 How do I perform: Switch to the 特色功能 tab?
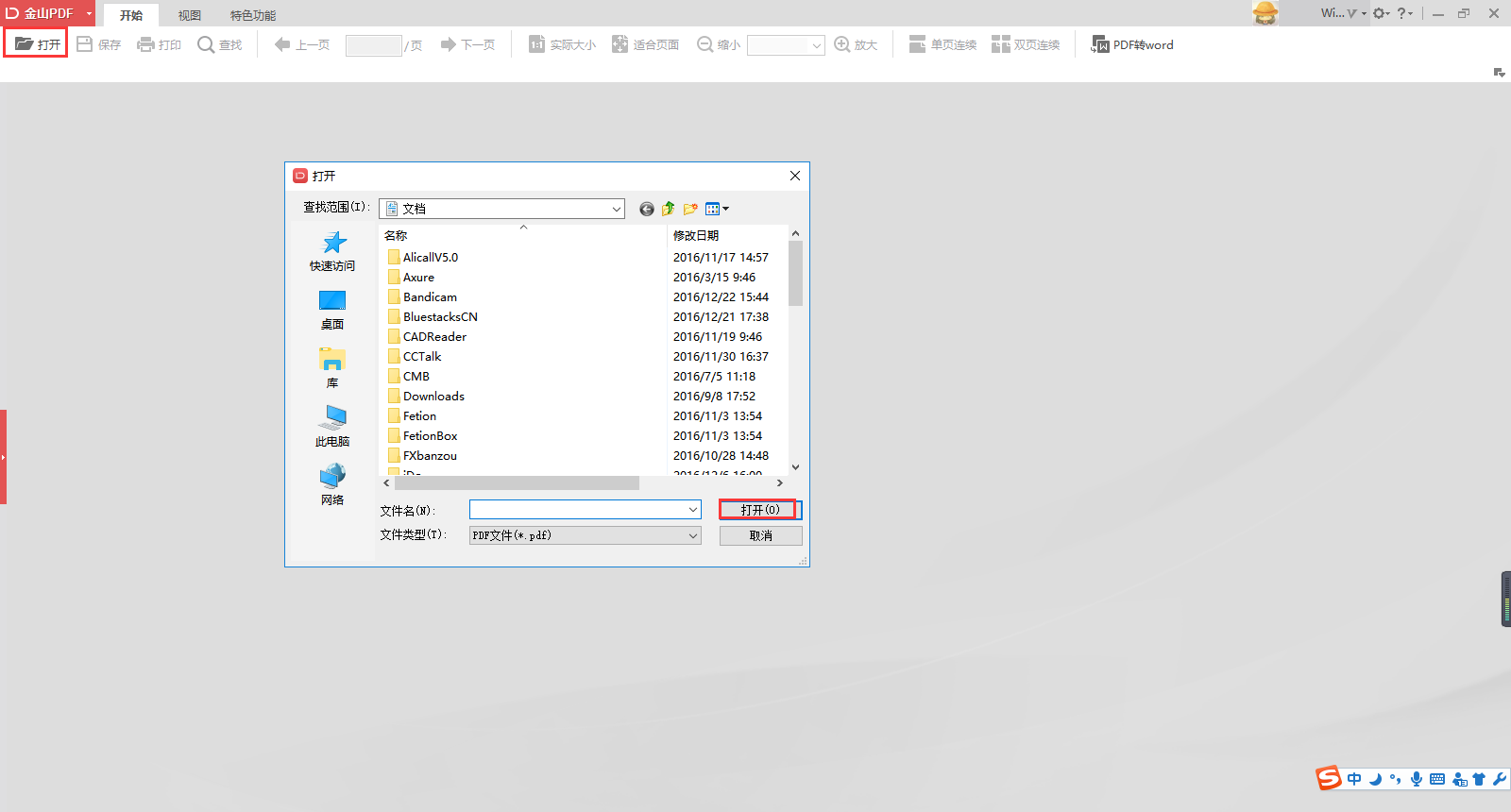tap(253, 15)
